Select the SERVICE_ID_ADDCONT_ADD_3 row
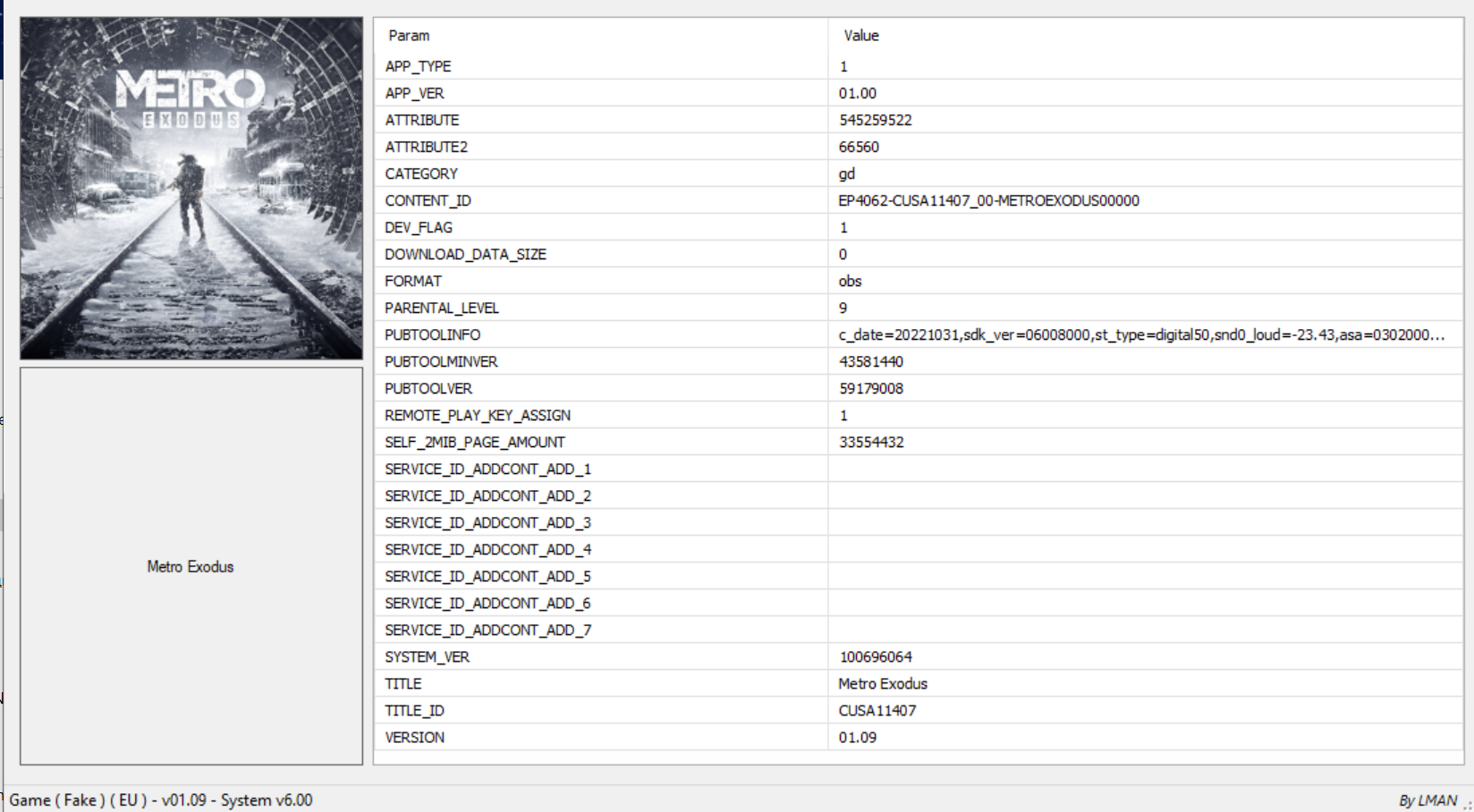Viewport: 1474px width, 812px height. point(919,522)
